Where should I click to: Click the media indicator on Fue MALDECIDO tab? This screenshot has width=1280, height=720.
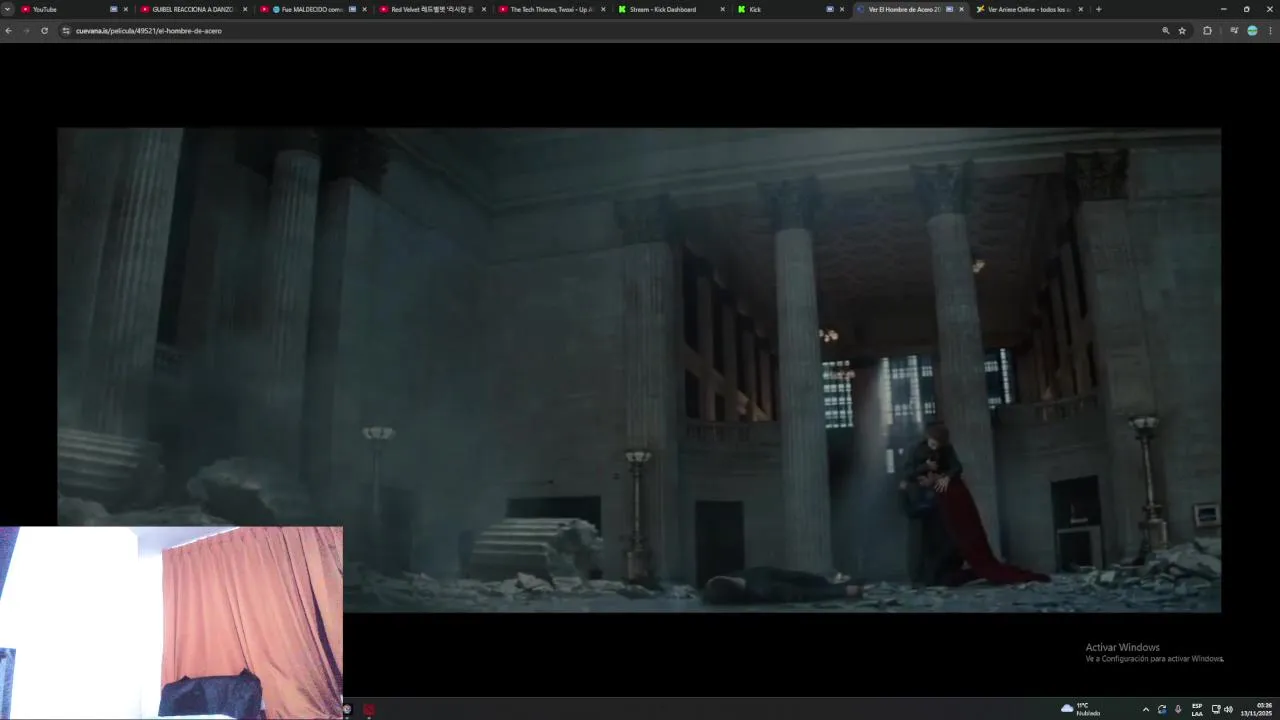[352, 9]
